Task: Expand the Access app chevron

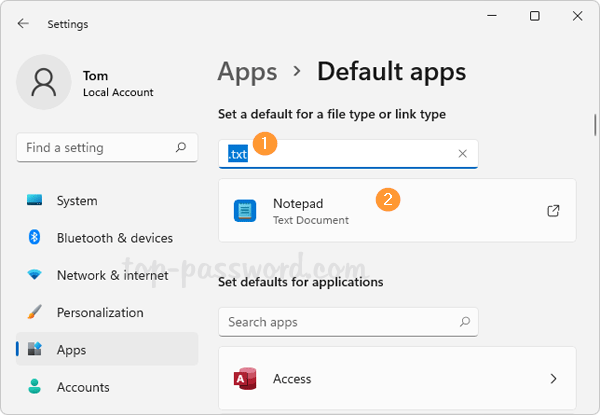Action: click(553, 379)
